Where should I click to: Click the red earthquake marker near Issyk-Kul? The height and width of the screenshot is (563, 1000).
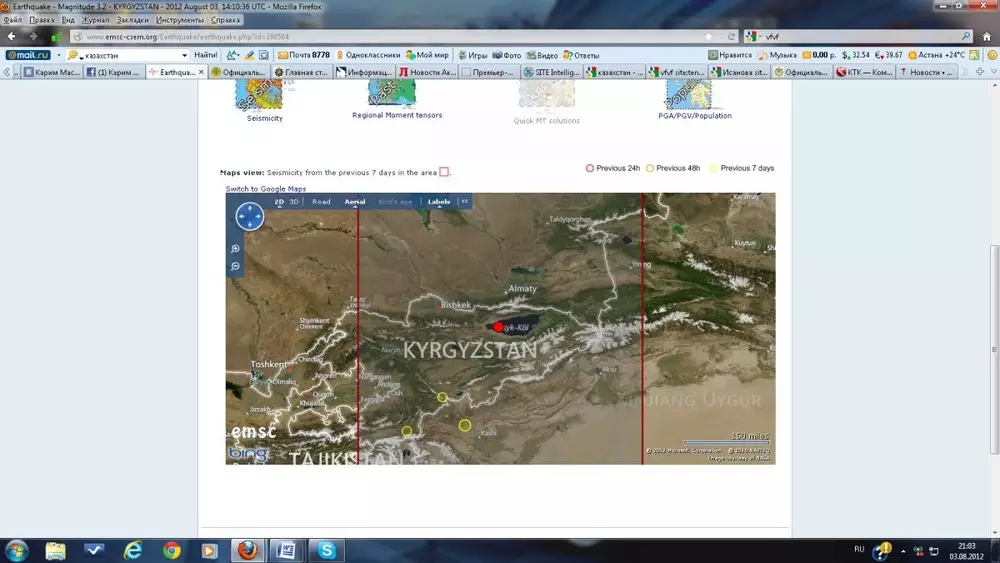(x=499, y=327)
